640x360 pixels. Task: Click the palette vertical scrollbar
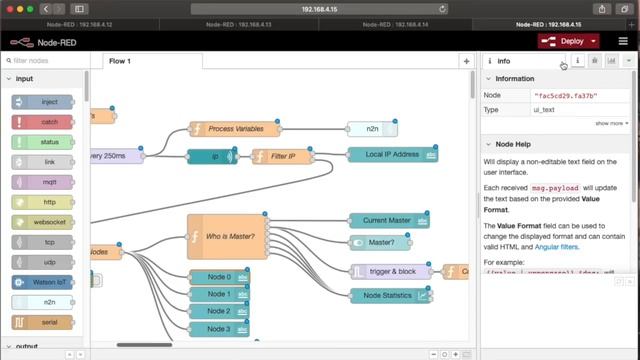(x=87, y=87)
